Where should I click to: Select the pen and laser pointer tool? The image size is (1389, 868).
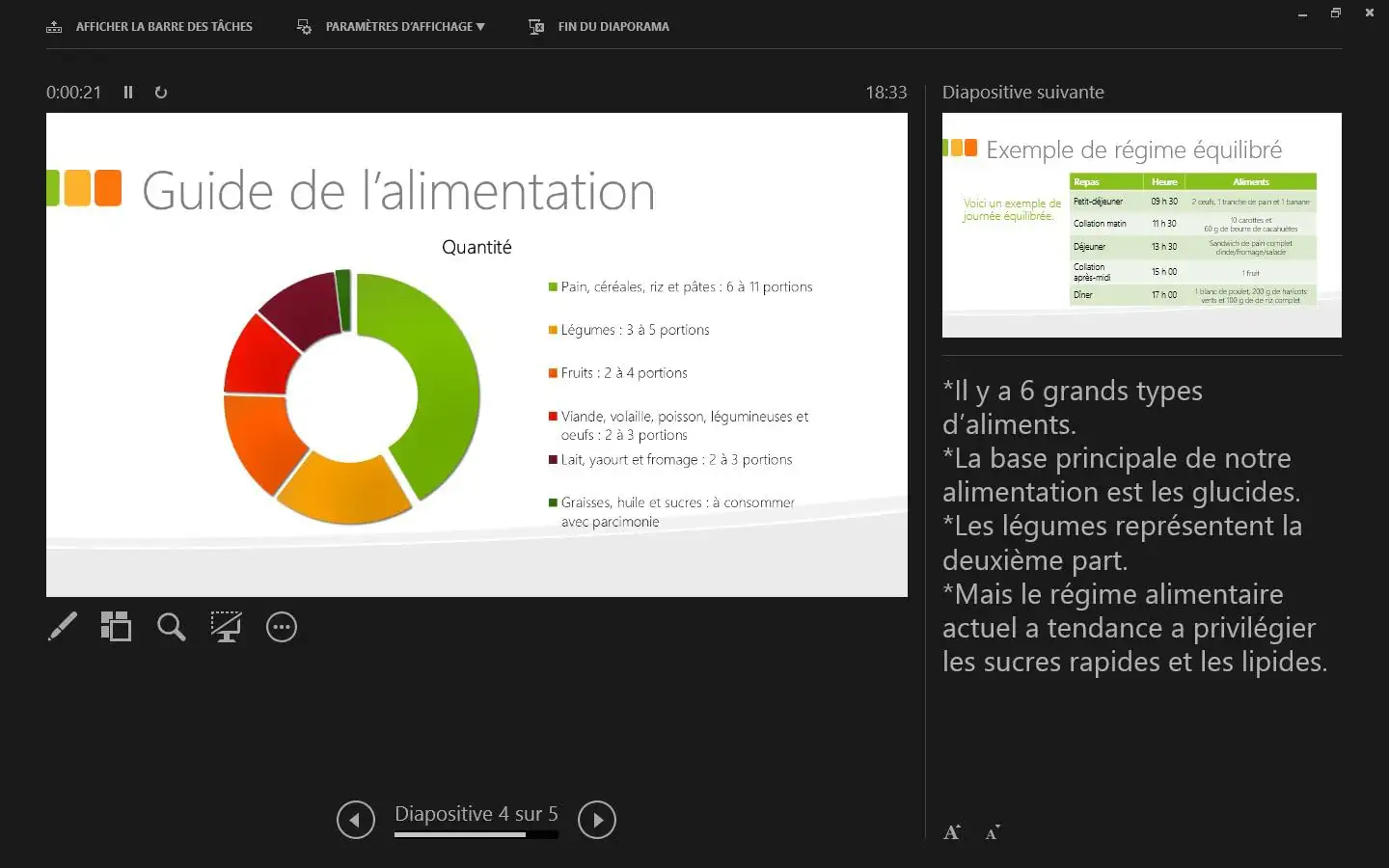(x=63, y=627)
